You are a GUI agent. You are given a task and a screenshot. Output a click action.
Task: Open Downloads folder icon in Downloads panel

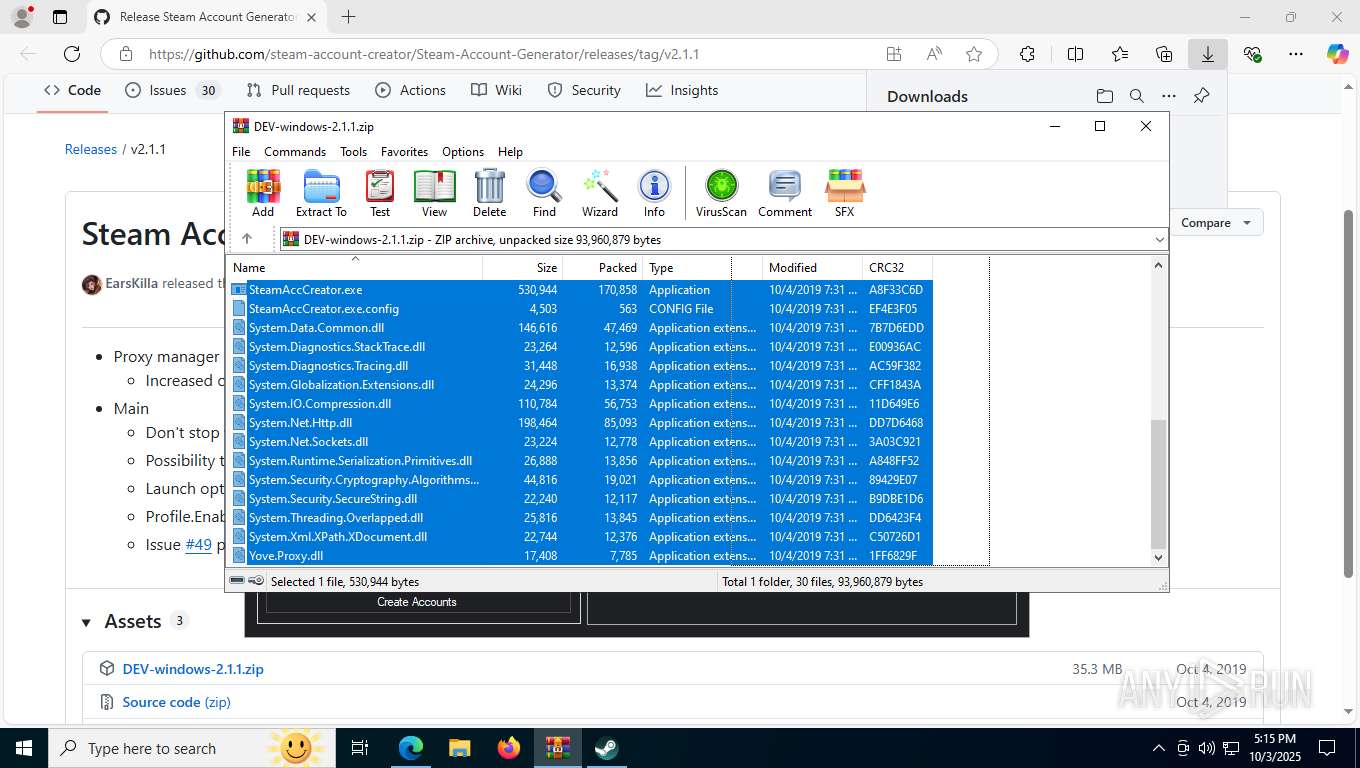tap(1104, 96)
